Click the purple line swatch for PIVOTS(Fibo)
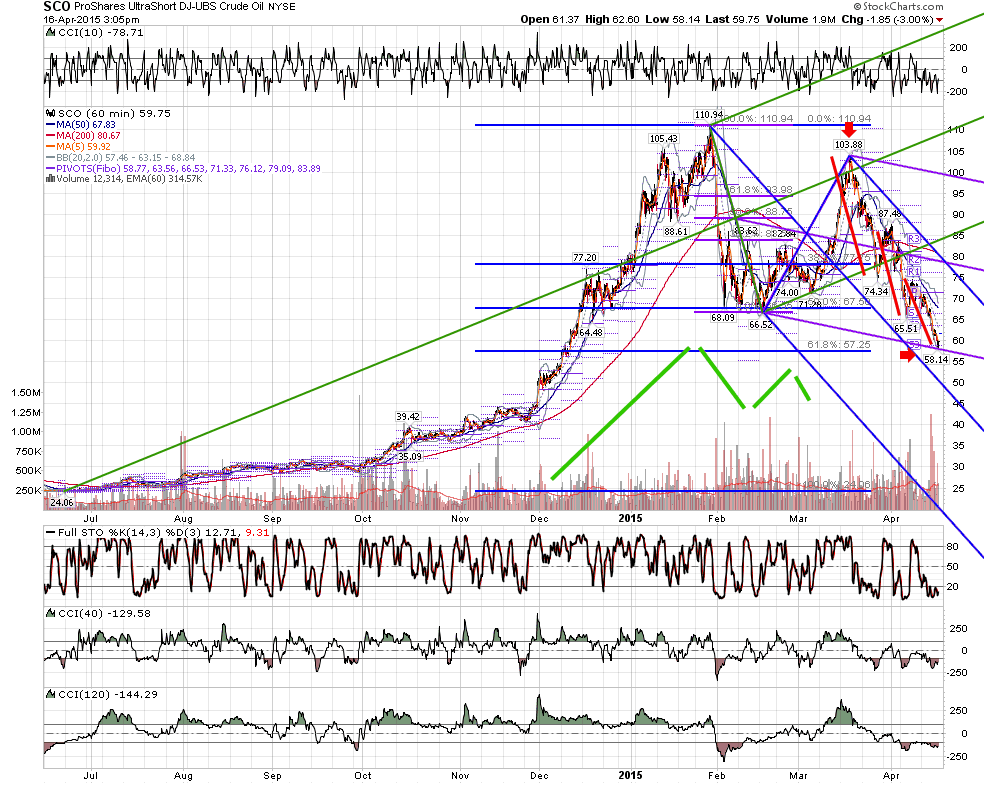This screenshot has width=987, height=788. pos(50,169)
